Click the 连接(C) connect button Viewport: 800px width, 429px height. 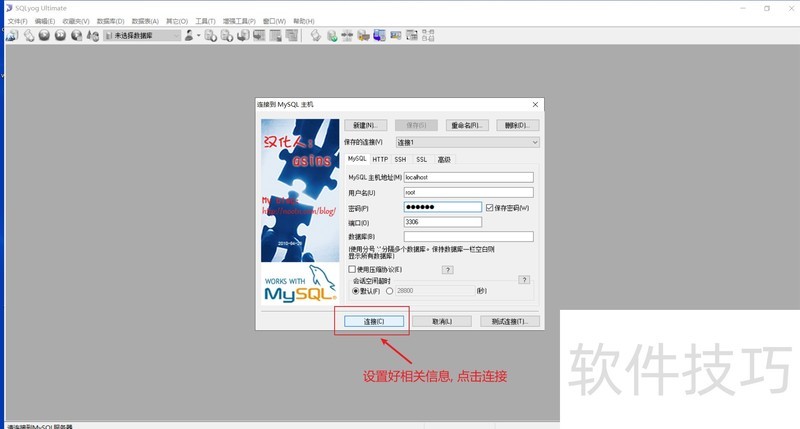pos(374,321)
